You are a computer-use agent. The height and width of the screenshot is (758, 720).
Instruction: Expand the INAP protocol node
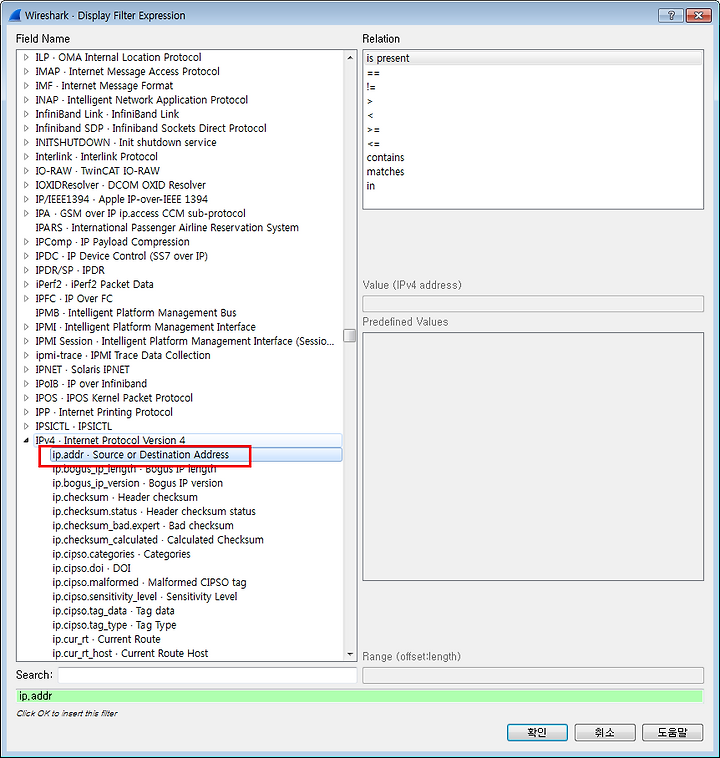coord(26,100)
